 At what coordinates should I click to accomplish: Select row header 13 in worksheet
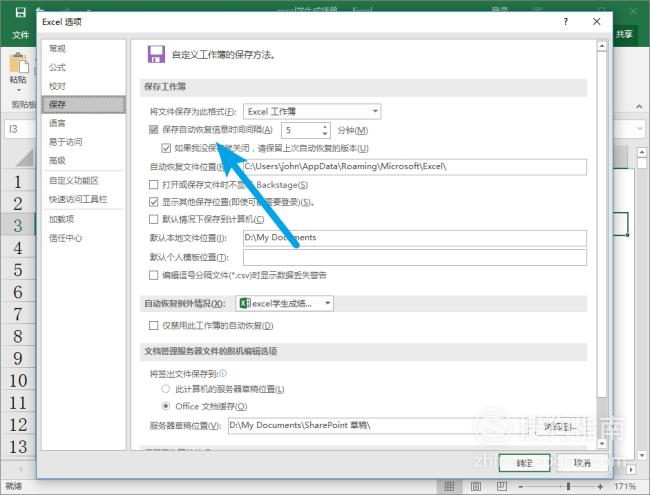18,446
